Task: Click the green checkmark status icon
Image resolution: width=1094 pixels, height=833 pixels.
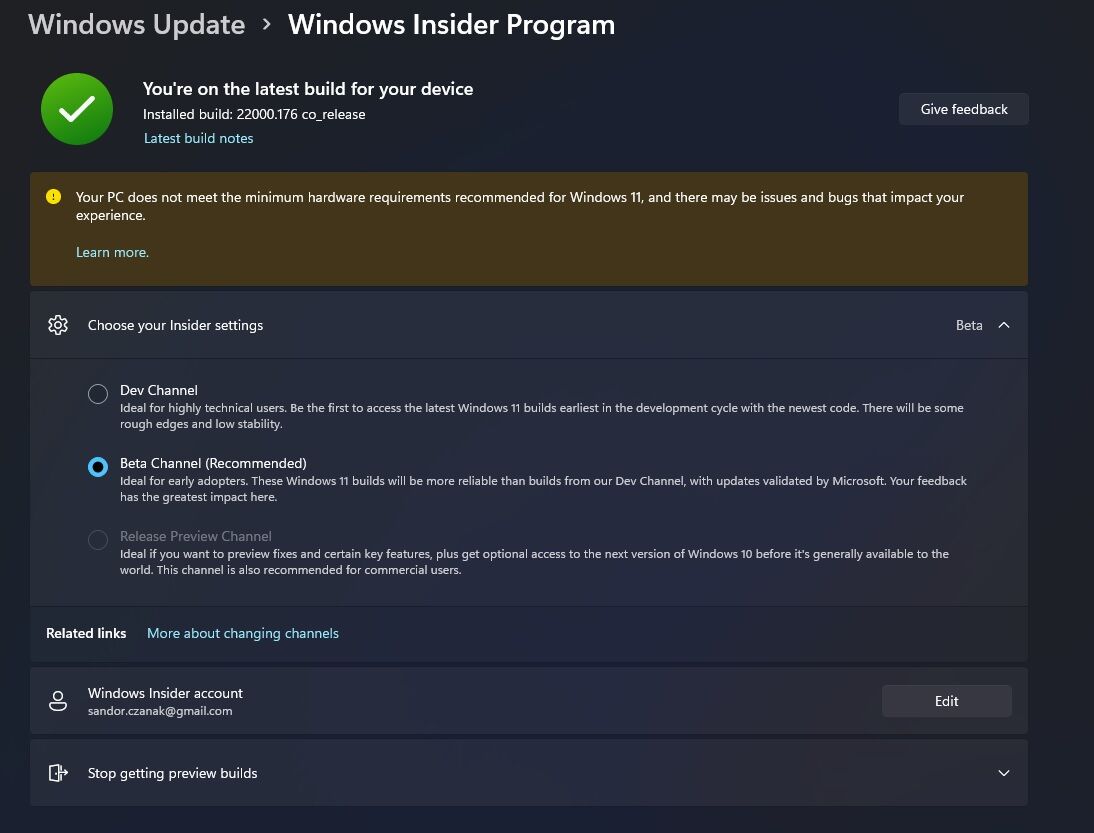Action: point(77,109)
